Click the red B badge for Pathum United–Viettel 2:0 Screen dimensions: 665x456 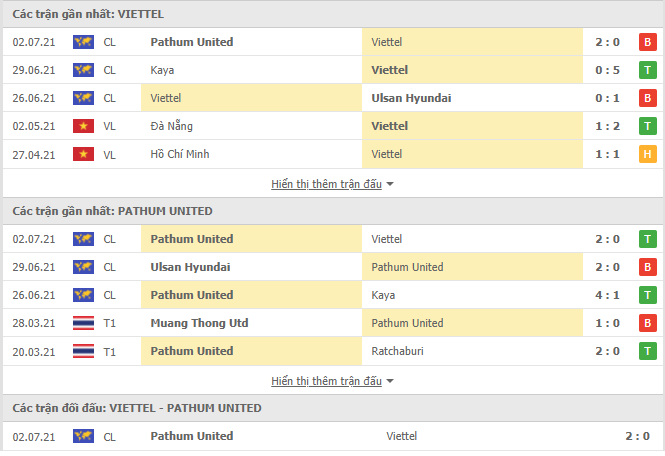tap(648, 42)
